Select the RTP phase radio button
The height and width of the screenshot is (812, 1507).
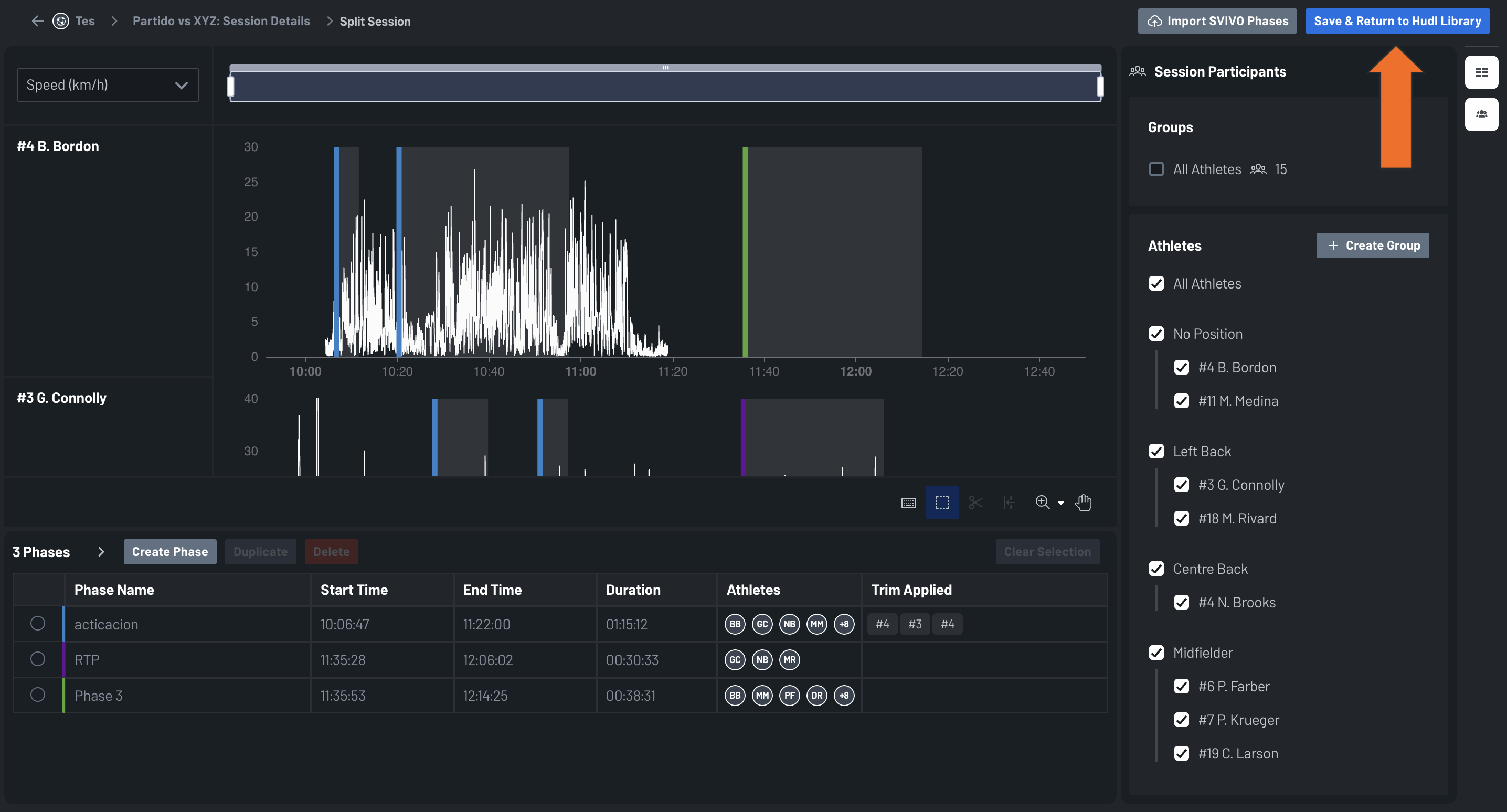point(37,659)
